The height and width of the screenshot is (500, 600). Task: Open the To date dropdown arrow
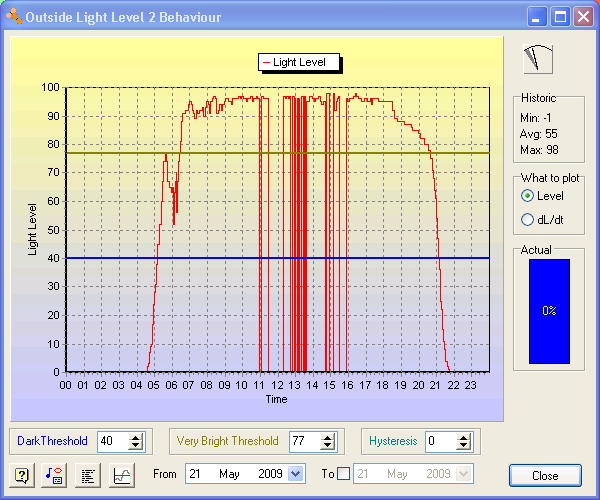[464, 474]
